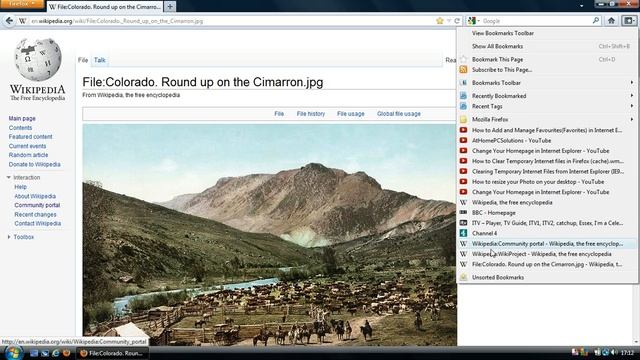Click the About Wikipedia link
640x360 pixels.
click(x=35, y=196)
